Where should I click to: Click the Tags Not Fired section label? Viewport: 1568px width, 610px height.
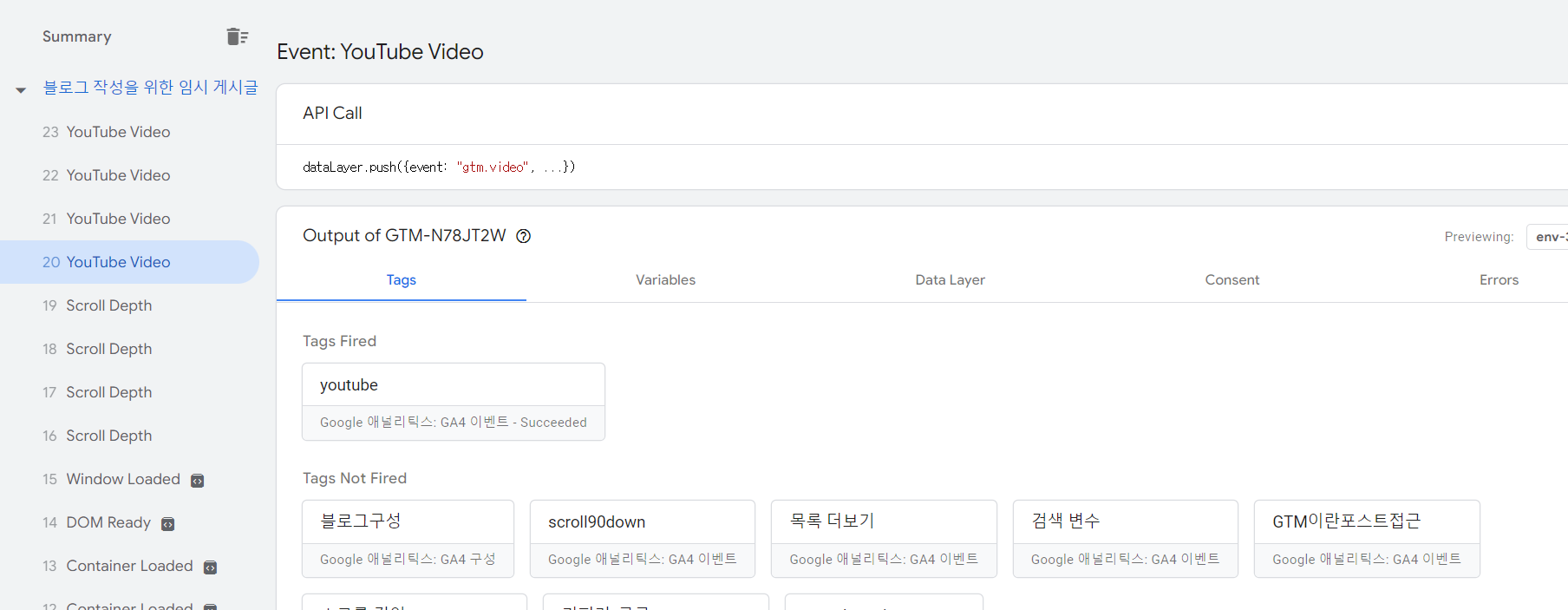pyautogui.click(x=355, y=478)
